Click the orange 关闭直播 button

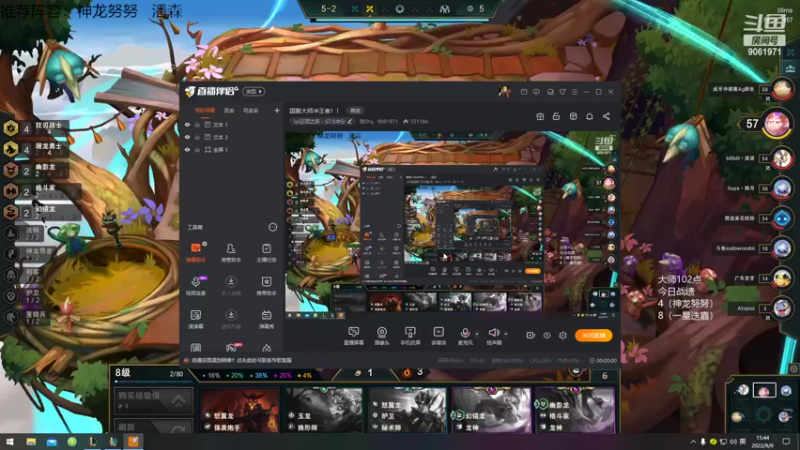pyautogui.click(x=593, y=335)
